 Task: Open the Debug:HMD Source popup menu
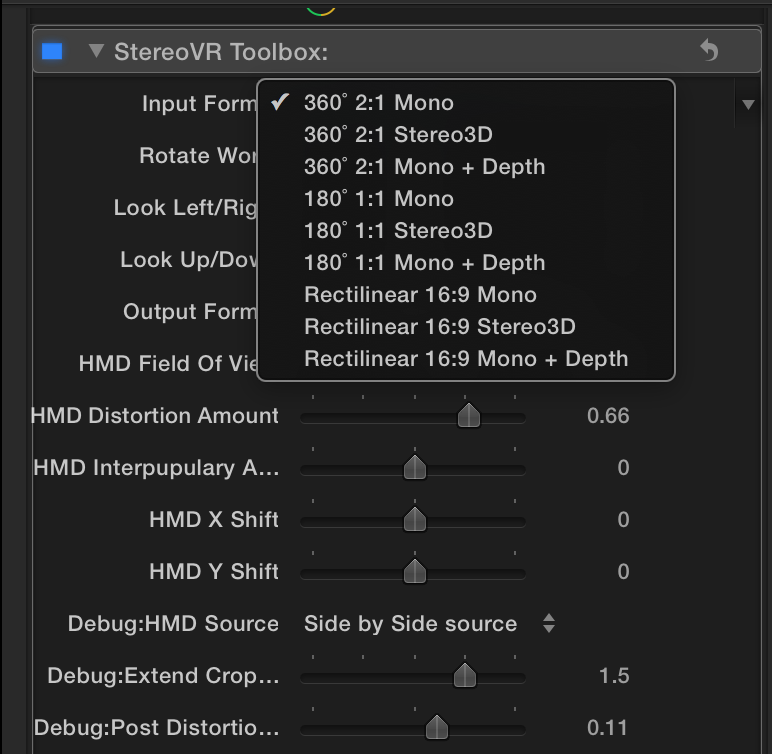429,624
